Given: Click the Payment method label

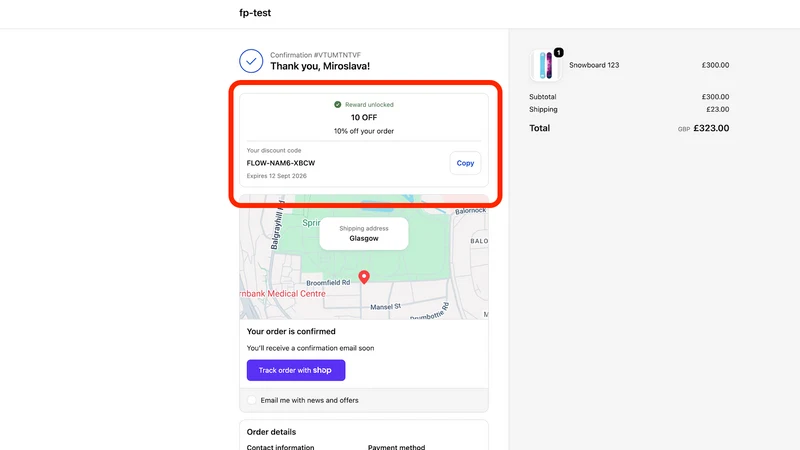Looking at the screenshot, I should 396,447.
